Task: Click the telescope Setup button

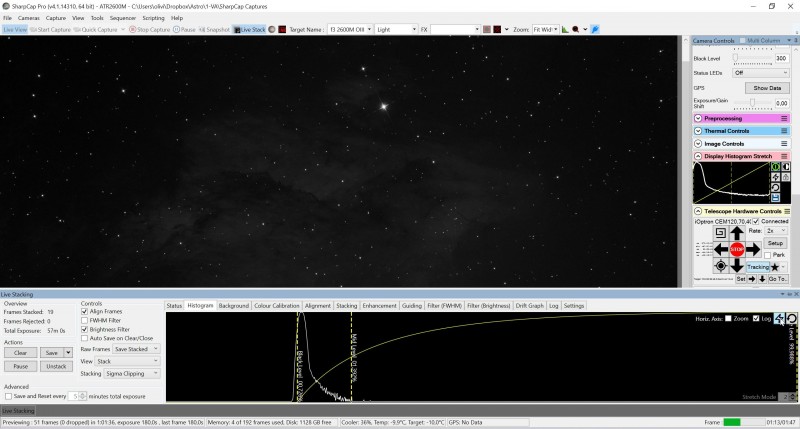Action: pyautogui.click(x=775, y=243)
